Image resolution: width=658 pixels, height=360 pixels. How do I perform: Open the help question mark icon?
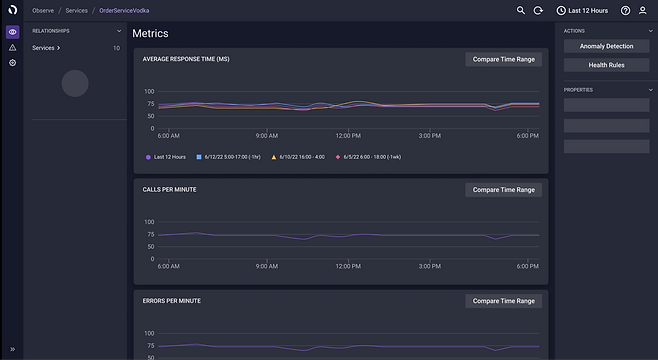click(x=625, y=10)
